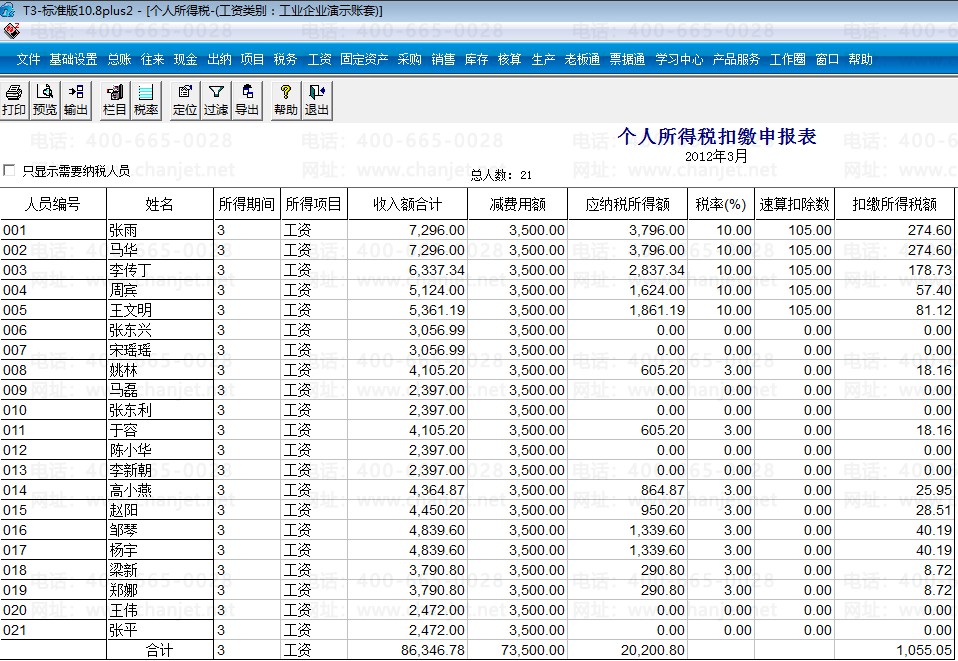Click the 税率(%) column header

[721, 205]
